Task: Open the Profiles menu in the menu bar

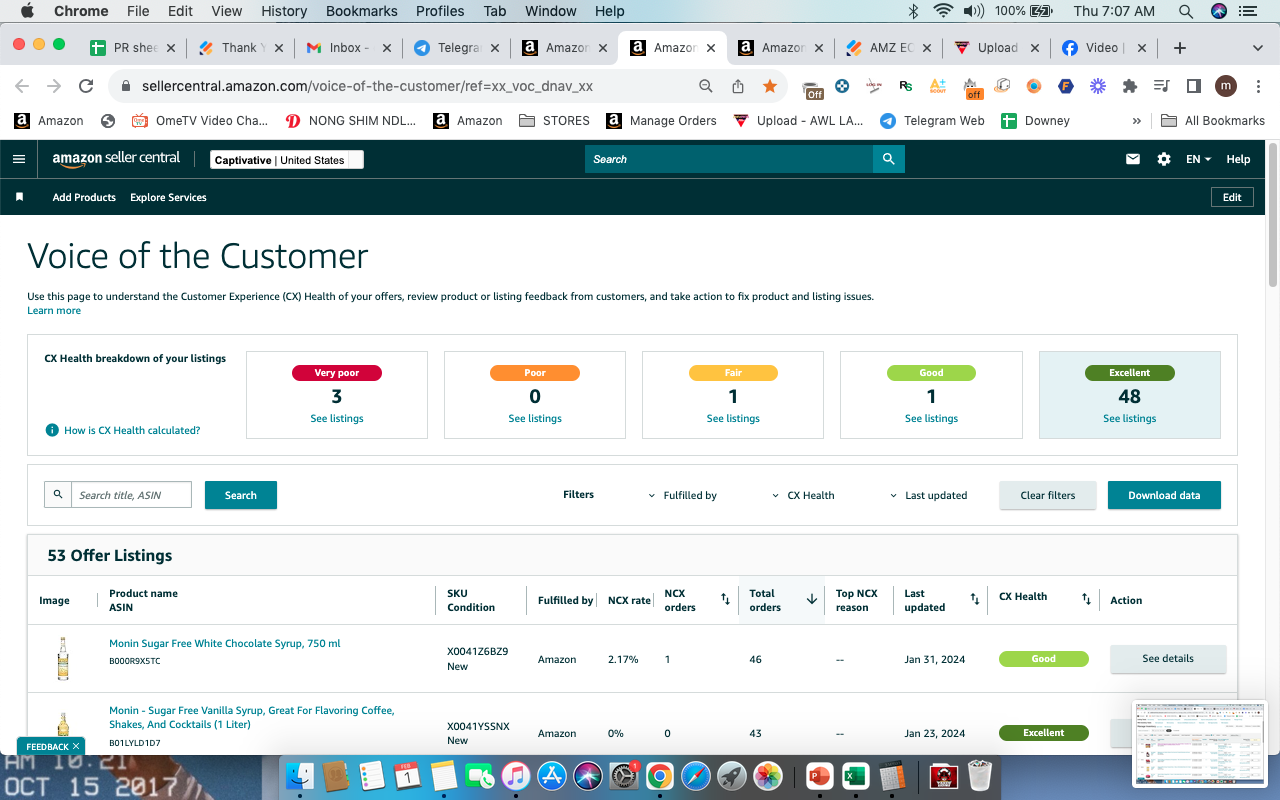Action: [x=440, y=11]
